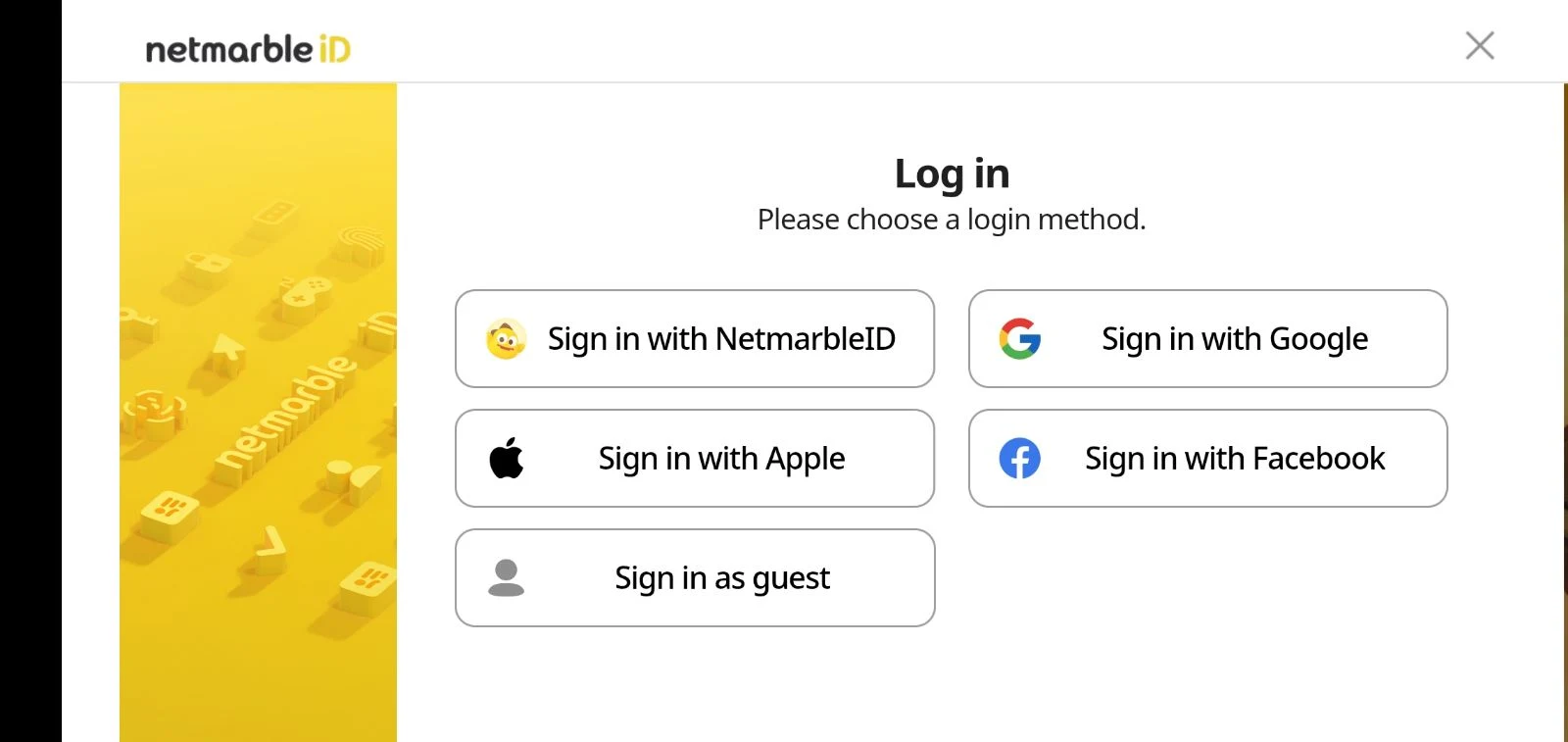Tap the 'Sign in with Facebook' label
This screenshot has width=1568, height=742.
[x=1234, y=459]
